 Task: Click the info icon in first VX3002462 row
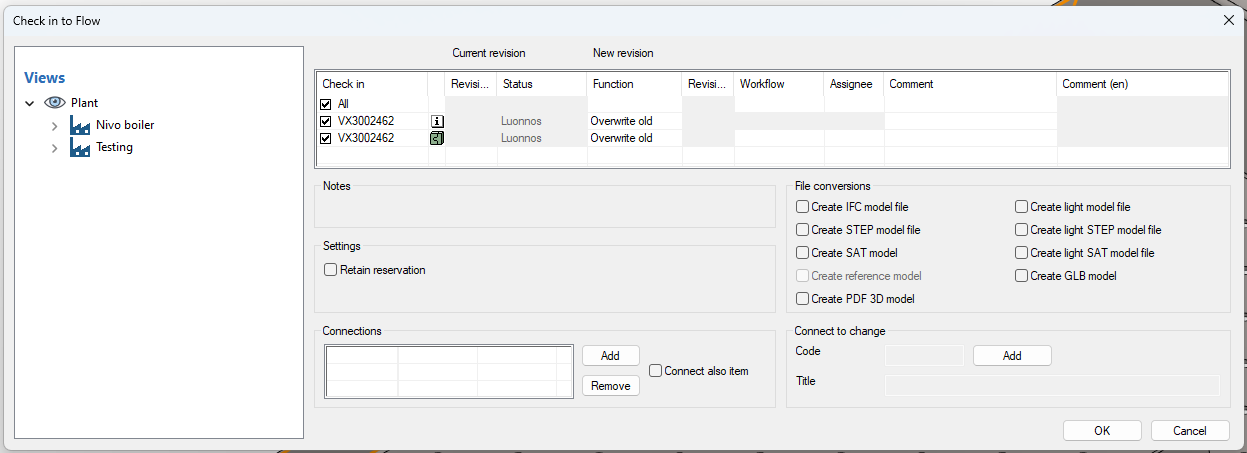[437, 121]
